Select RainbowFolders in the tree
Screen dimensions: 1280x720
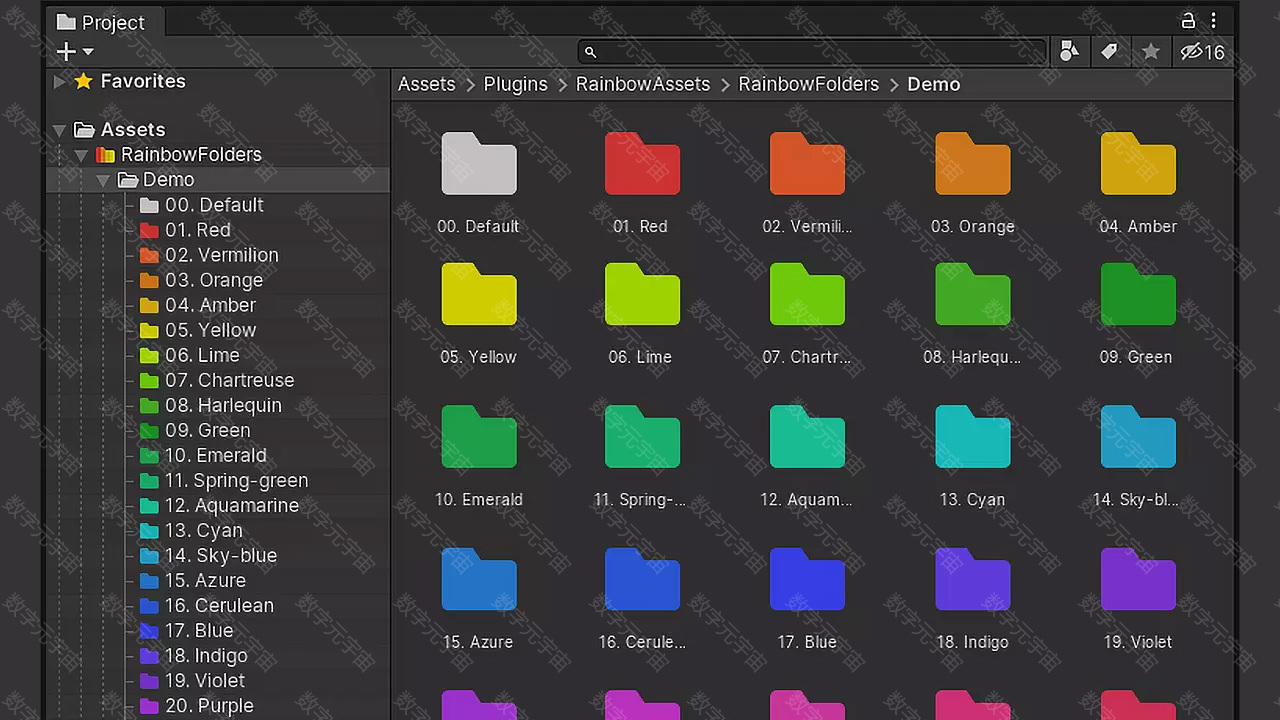pyautogui.click(x=191, y=155)
